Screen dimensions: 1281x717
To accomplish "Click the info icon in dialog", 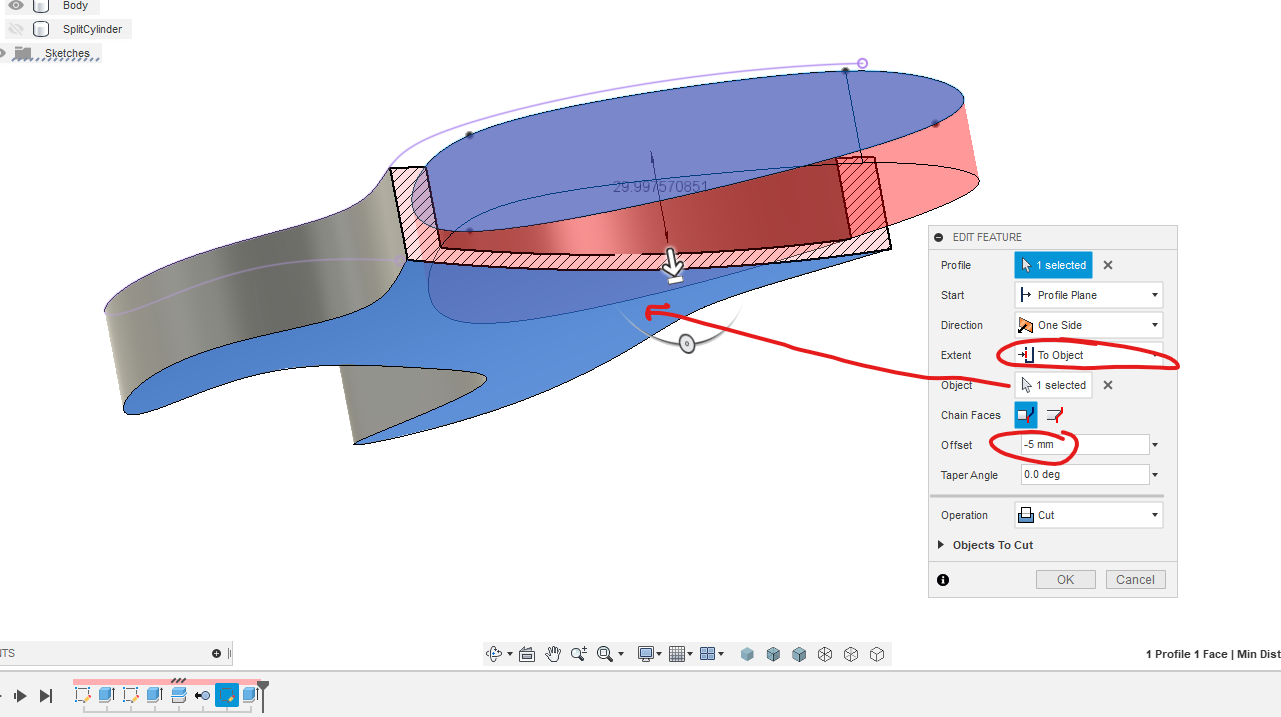I will pyautogui.click(x=943, y=580).
